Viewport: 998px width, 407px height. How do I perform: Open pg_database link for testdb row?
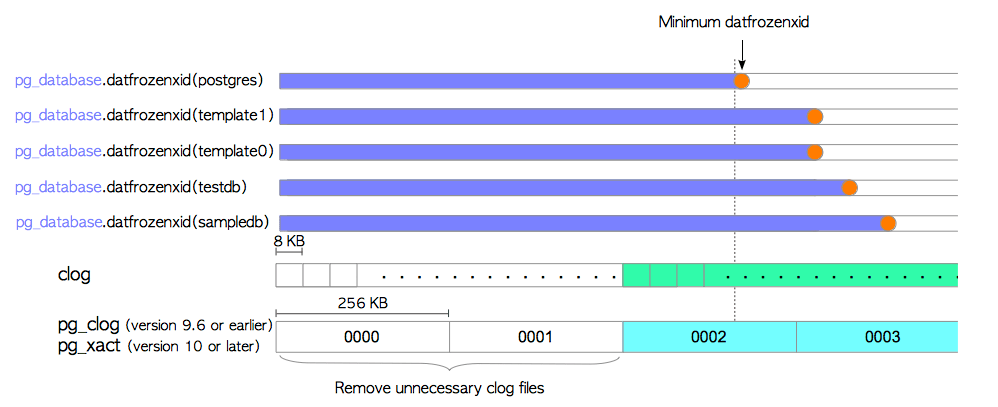pyautogui.click(x=59, y=187)
